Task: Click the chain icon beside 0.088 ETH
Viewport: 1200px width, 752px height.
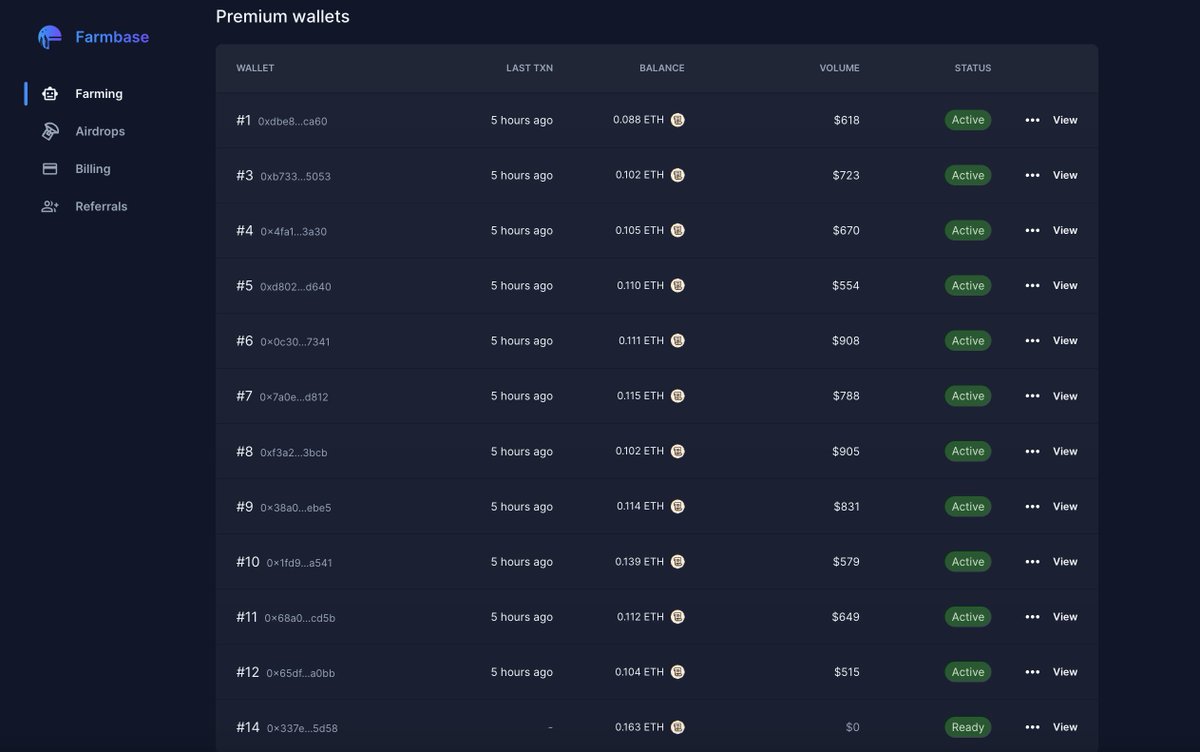Action: [x=678, y=120]
